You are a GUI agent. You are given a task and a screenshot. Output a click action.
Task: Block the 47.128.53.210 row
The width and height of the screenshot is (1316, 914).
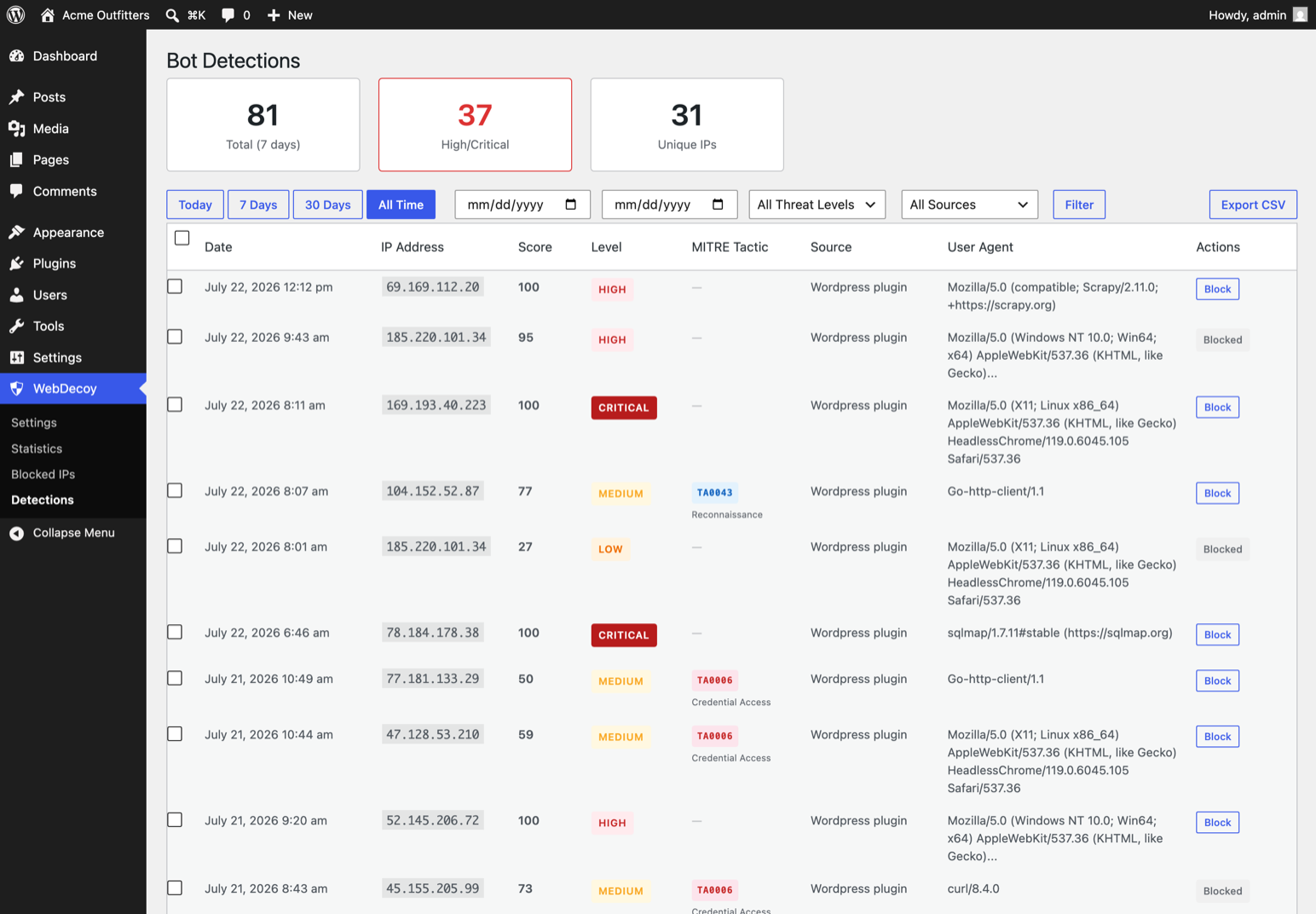[1217, 737]
